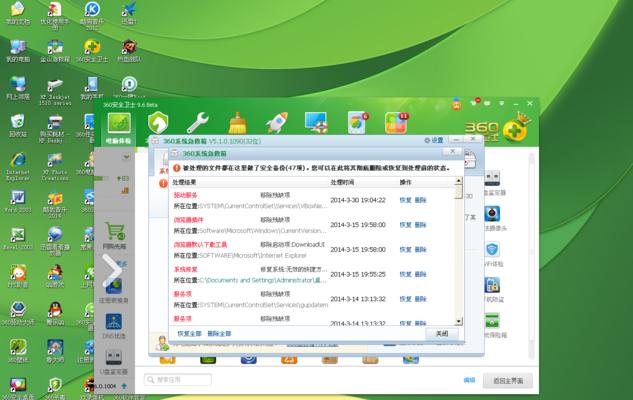Open the 360 dropdown menu arrow in title bar

[501, 103]
